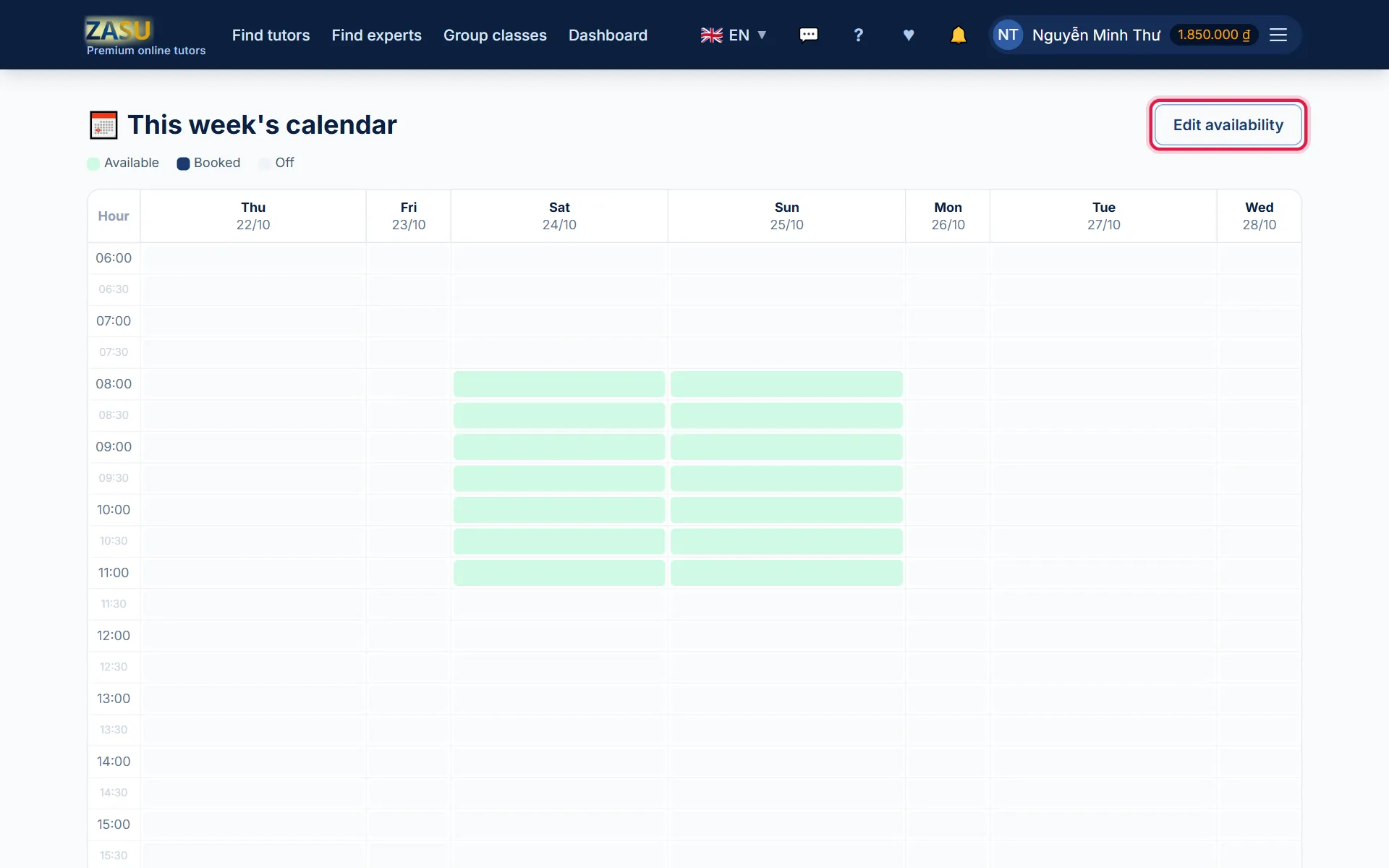The width and height of the screenshot is (1389, 868).
Task: Click the Sat 24/10 column header
Action: [559, 216]
